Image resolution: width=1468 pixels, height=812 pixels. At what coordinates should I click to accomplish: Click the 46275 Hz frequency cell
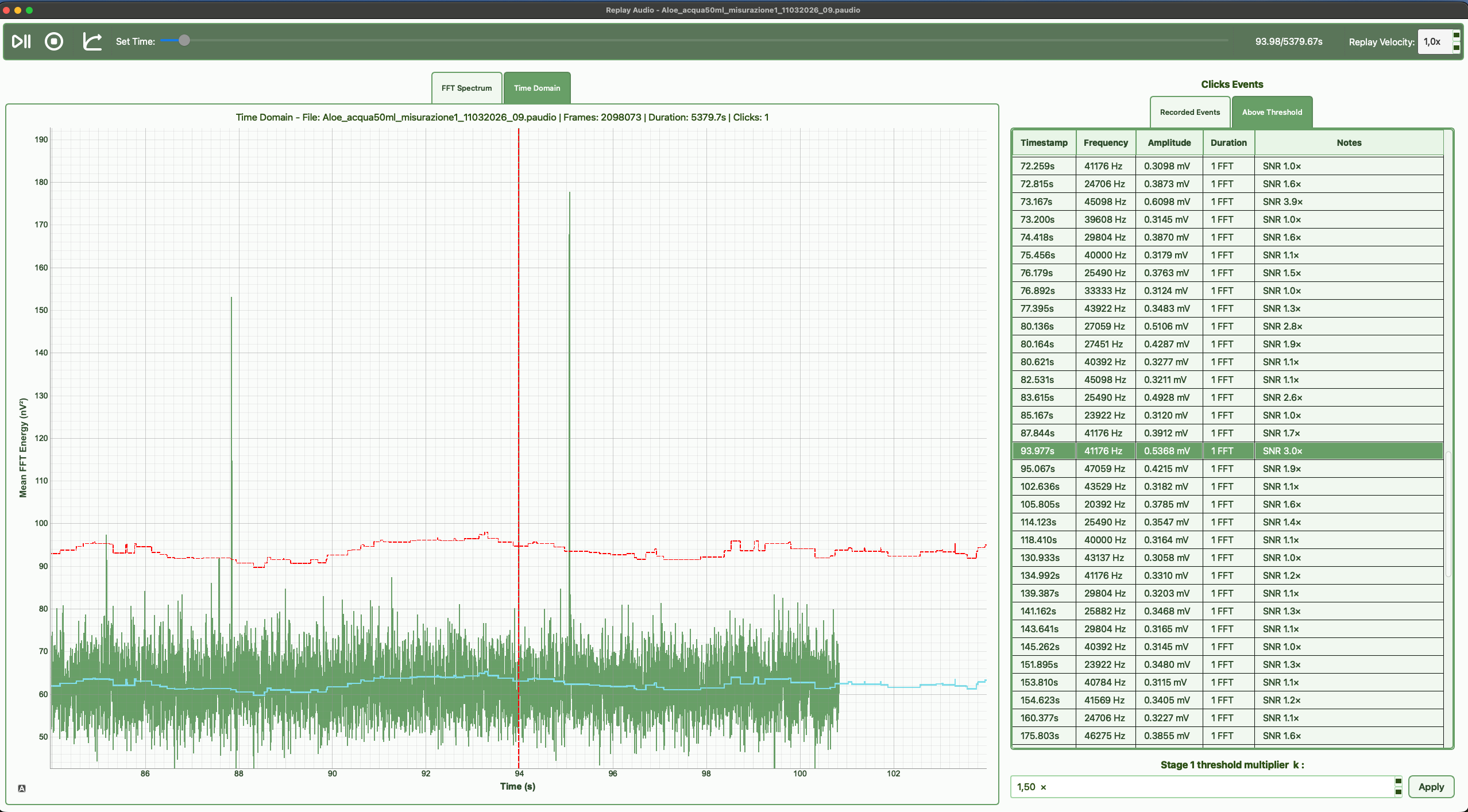pos(1106,736)
